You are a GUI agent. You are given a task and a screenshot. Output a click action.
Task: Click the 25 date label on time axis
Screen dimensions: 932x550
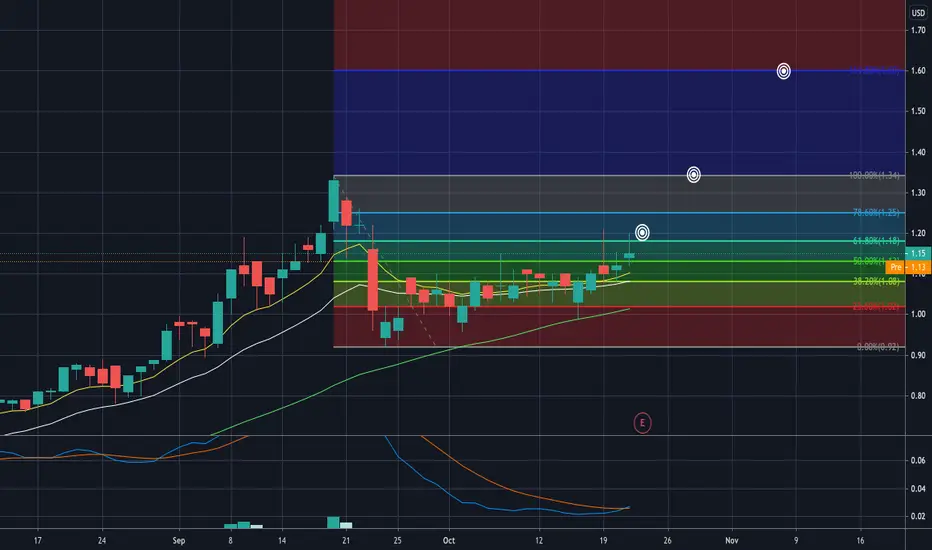(x=398, y=540)
